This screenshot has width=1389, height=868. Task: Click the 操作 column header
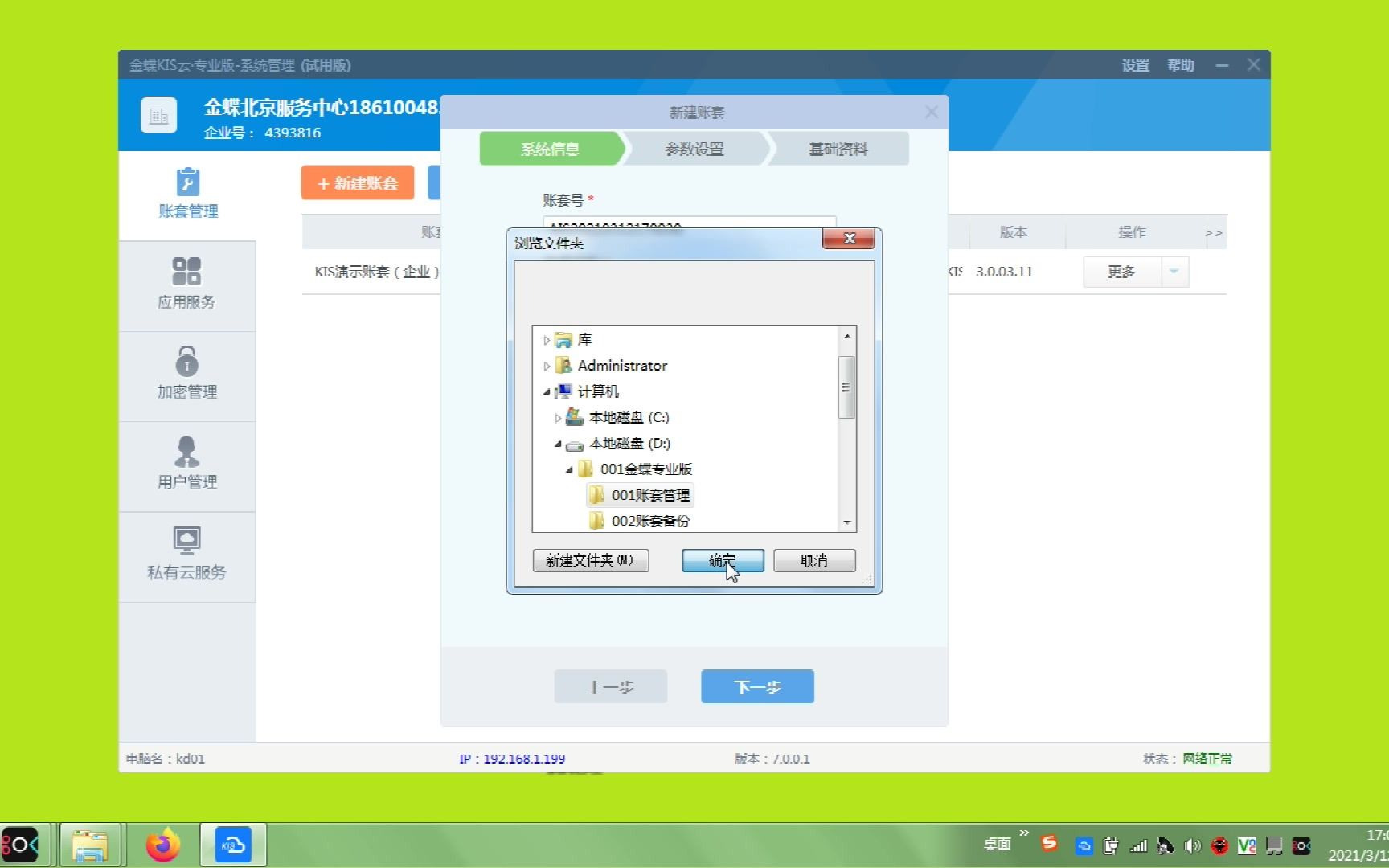[1132, 232]
